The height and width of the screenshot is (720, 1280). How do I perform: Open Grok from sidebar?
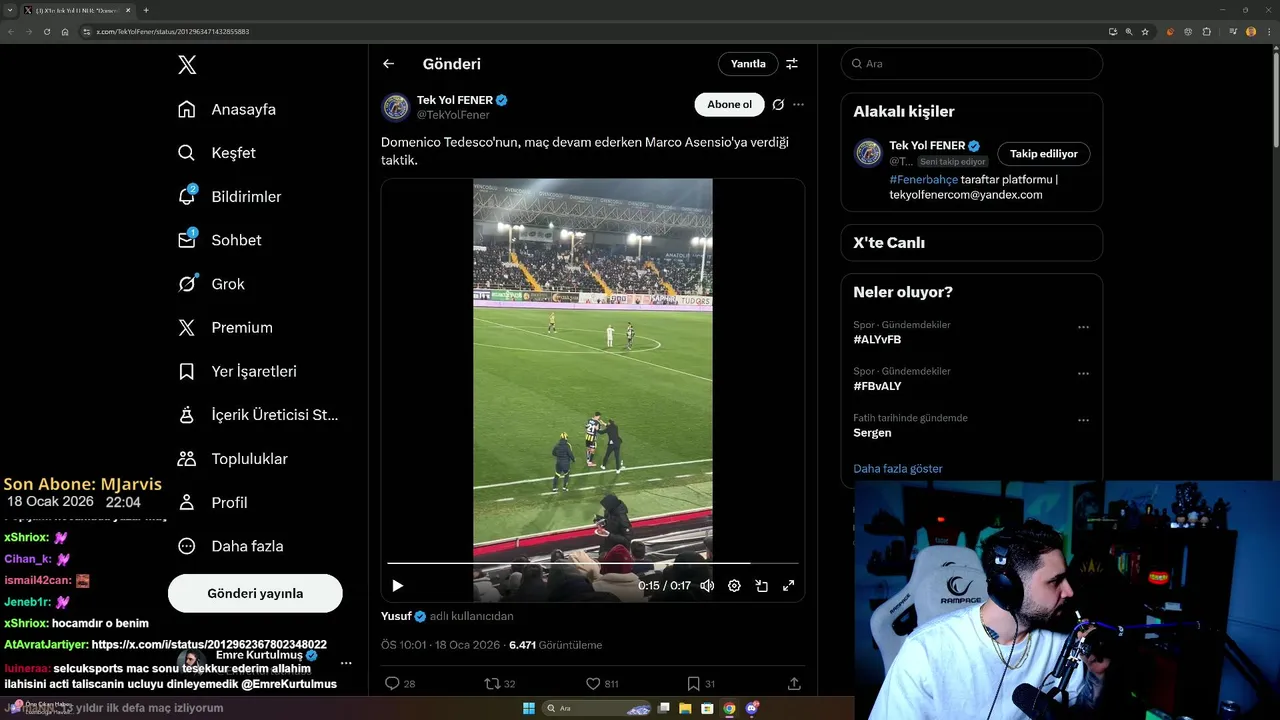(x=211, y=284)
